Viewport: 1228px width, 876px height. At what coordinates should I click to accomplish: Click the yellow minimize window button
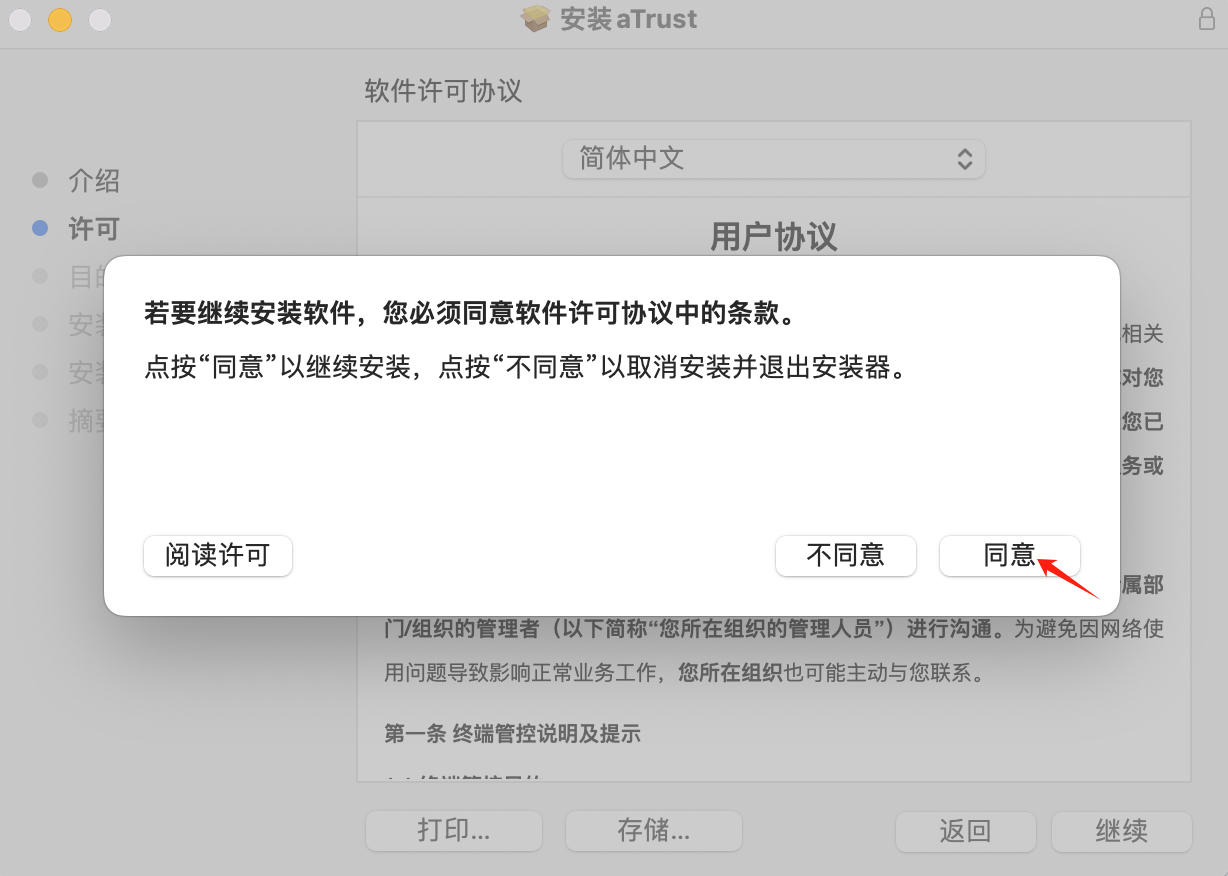60,19
